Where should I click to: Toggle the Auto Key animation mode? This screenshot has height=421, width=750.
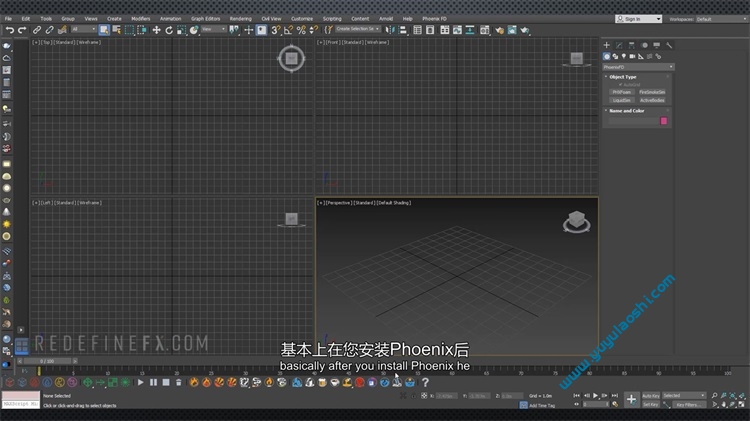pyautogui.click(x=650, y=395)
